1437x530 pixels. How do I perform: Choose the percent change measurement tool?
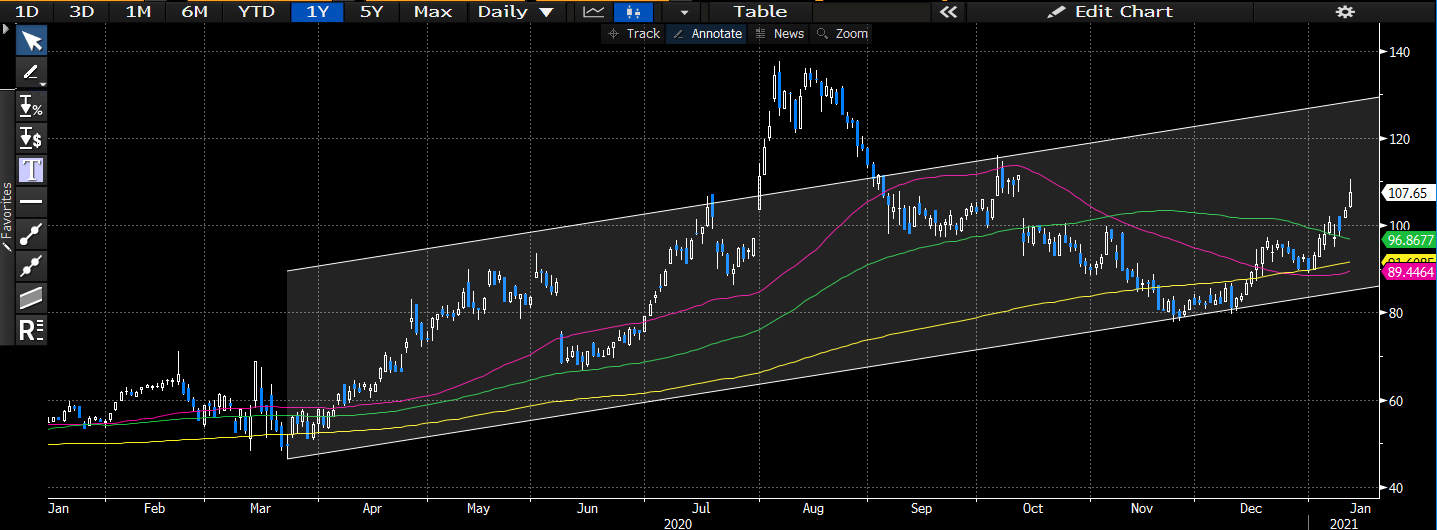click(x=31, y=106)
